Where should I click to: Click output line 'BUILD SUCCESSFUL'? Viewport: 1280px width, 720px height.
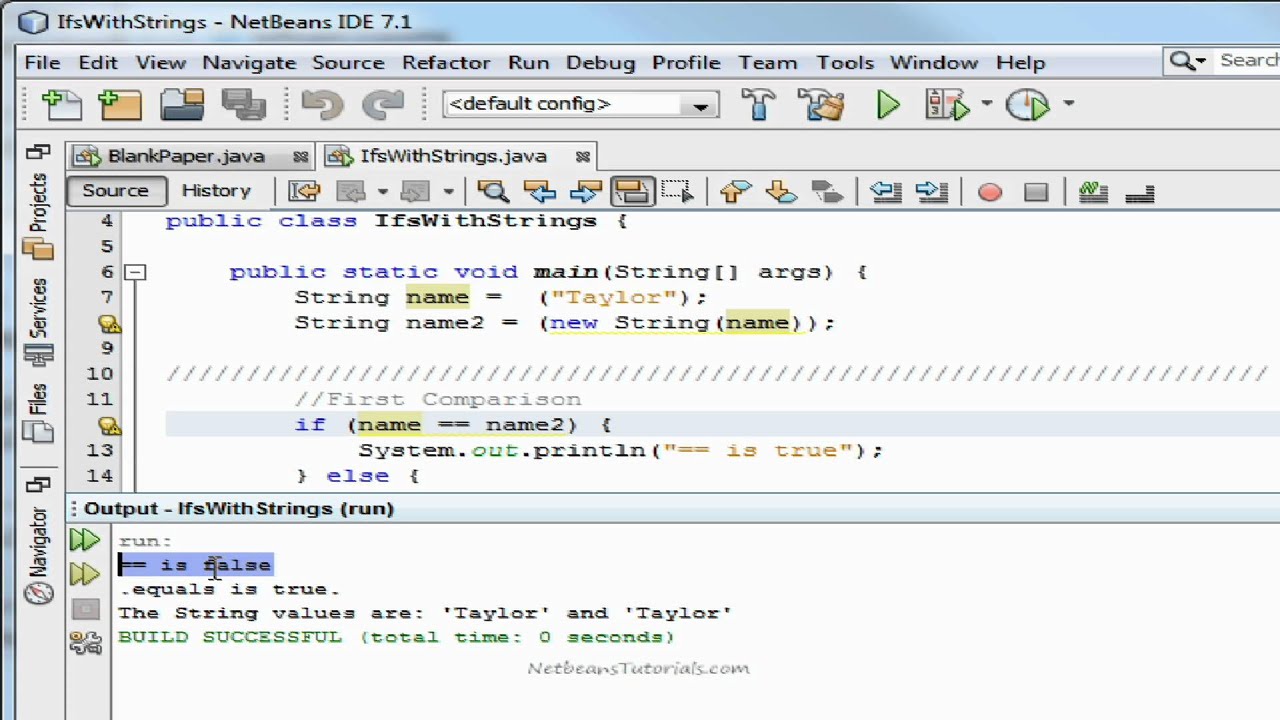coord(396,637)
